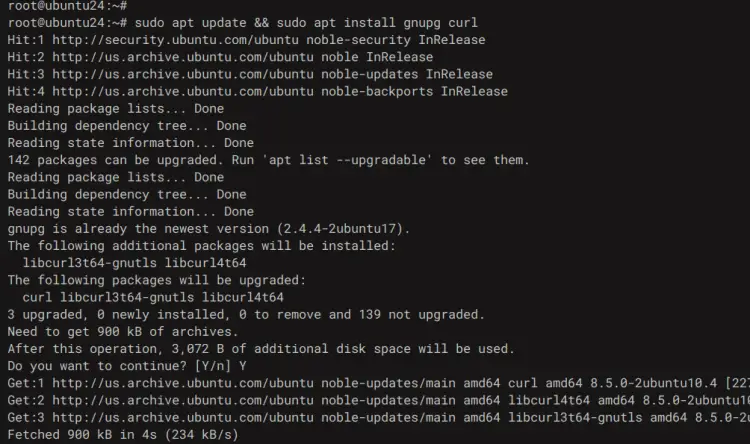Image resolution: width=750 pixels, height=444 pixels.
Task: Click the first 'Reading package lists... Done' line
Action: tap(116, 109)
